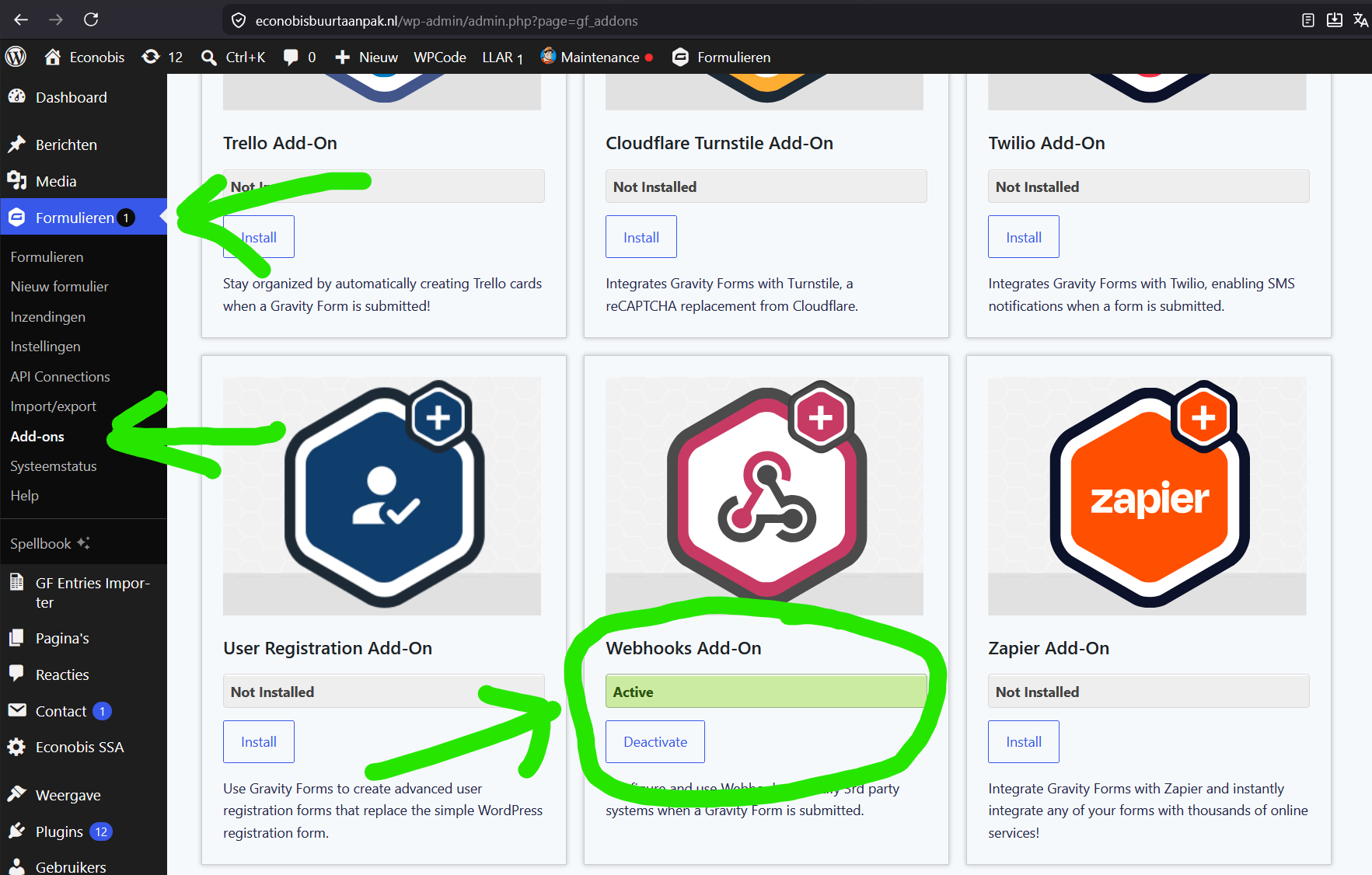Viewport: 1372px width, 875px height.
Task: Click the Contact envelope icon
Action: tap(17, 710)
